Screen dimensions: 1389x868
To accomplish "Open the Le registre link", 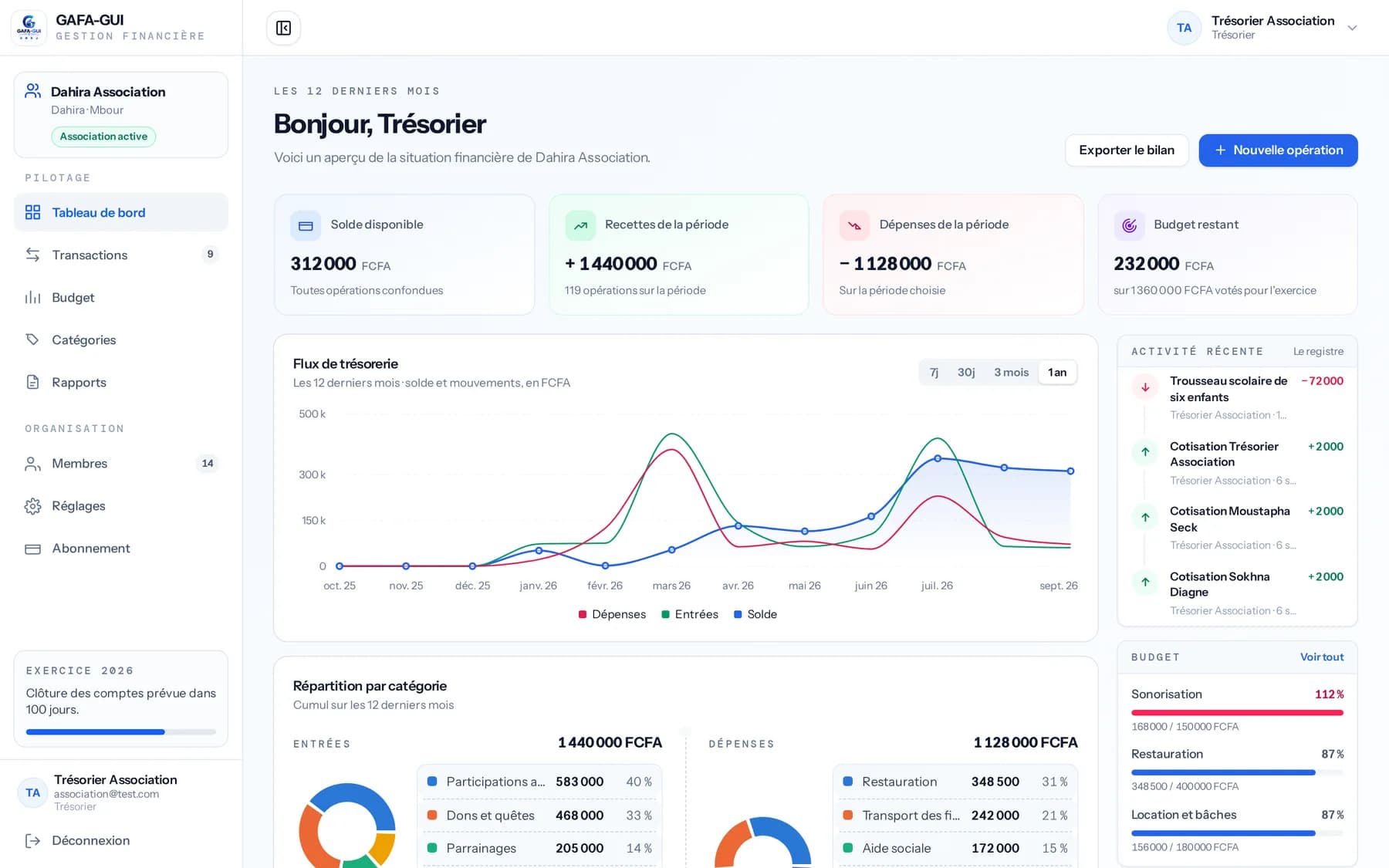I will point(1318,351).
